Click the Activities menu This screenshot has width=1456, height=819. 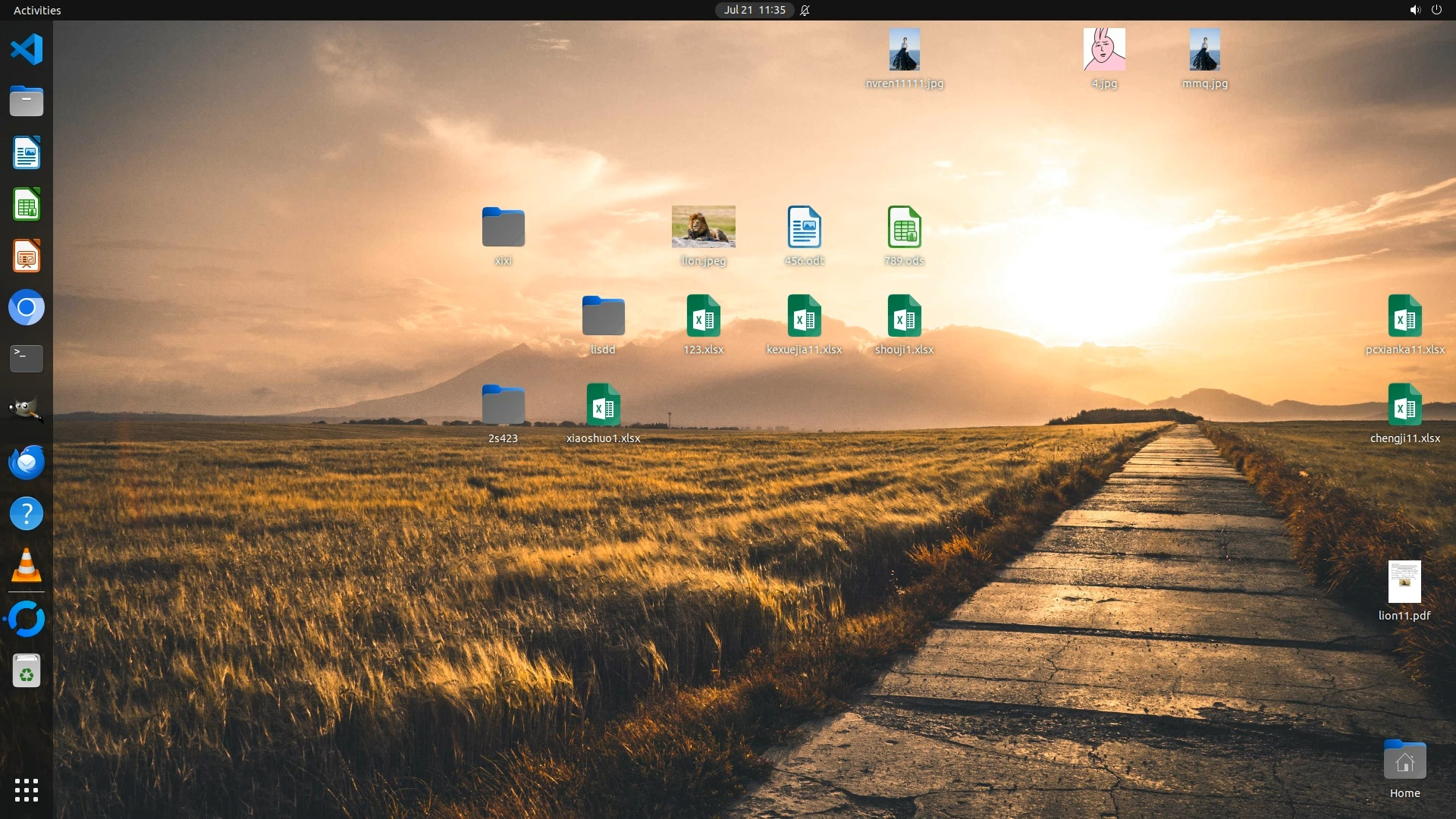click(x=37, y=11)
